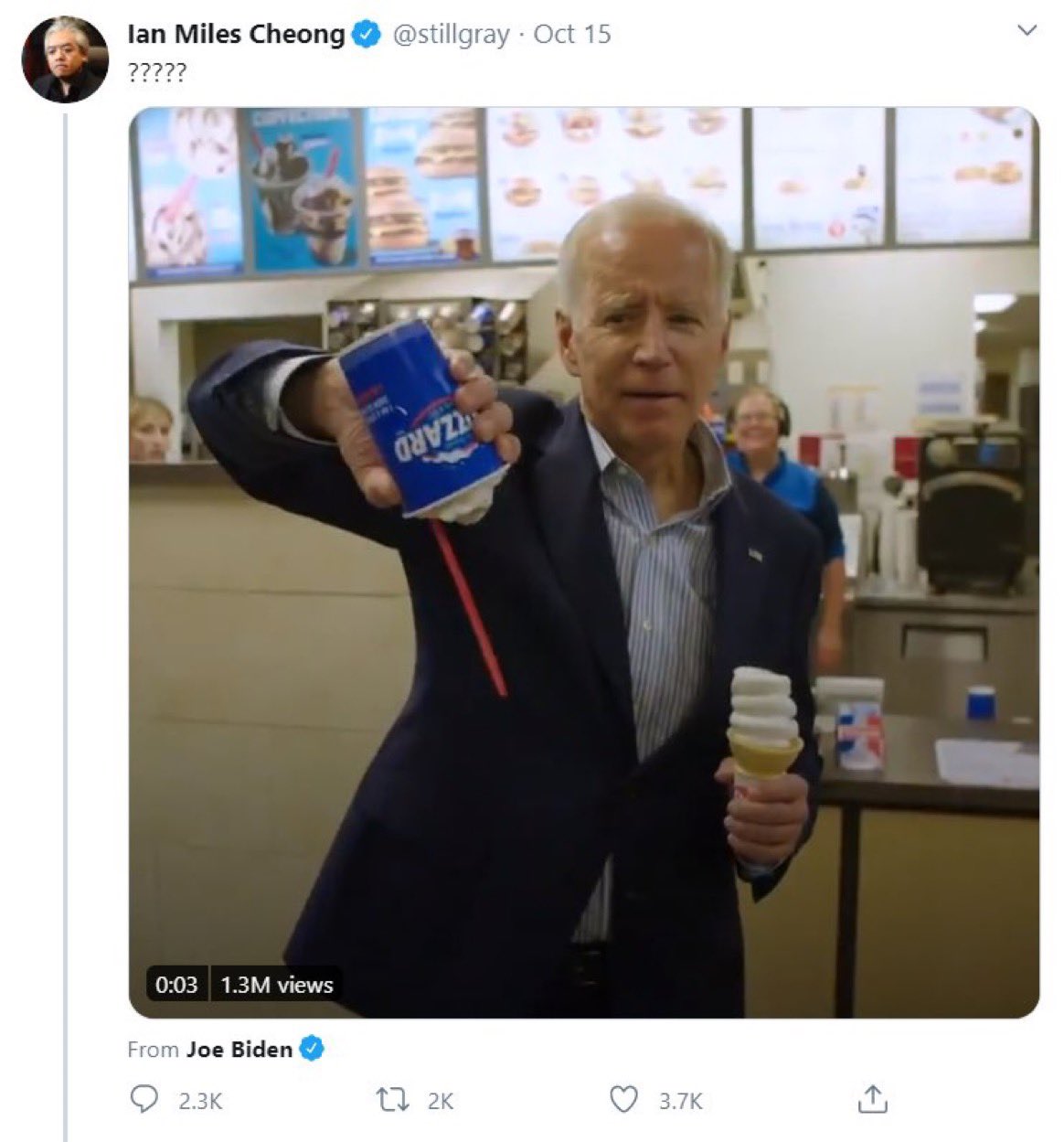Expand the tweet options chevron menu
The image size is (1064, 1142).
[x=1027, y=30]
